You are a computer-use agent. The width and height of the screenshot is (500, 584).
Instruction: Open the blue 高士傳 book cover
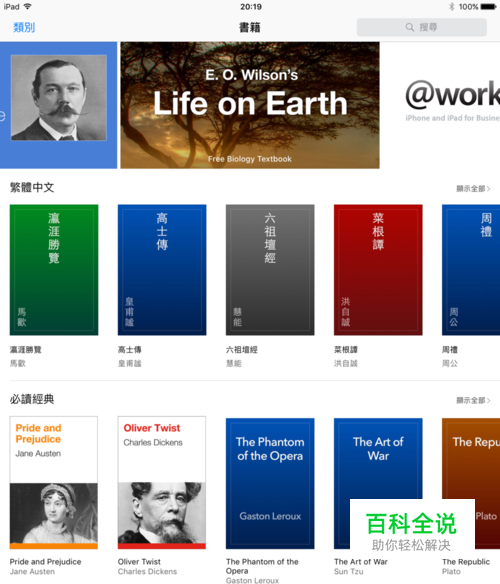click(x=162, y=270)
